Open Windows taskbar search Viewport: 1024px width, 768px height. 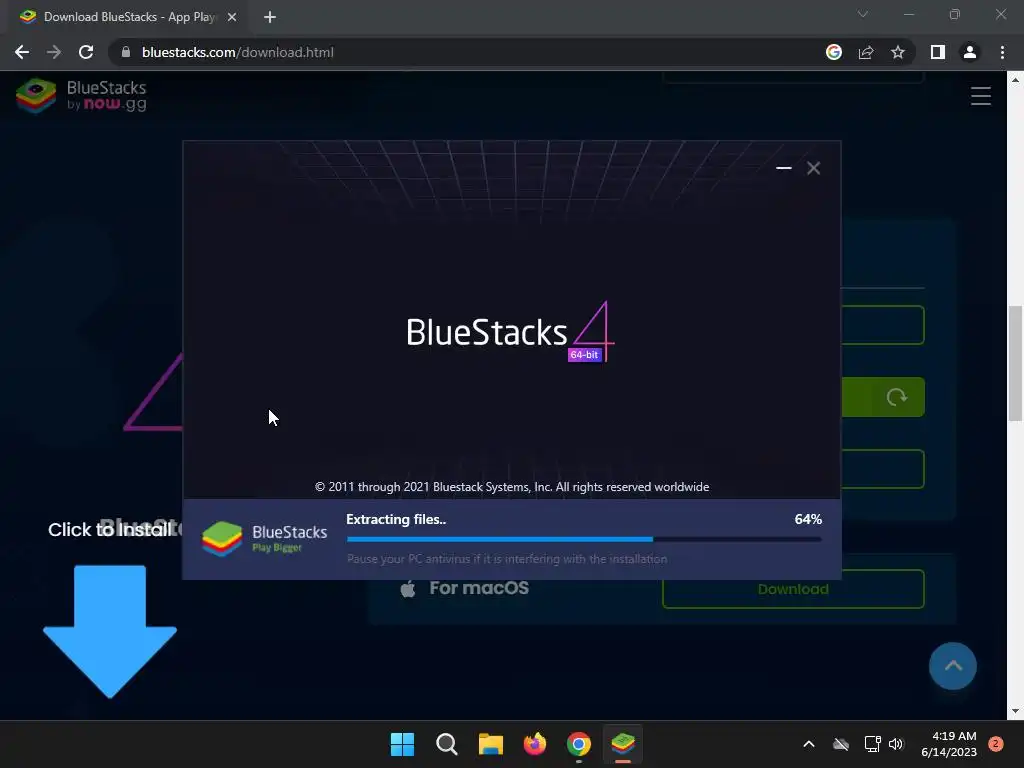coord(447,744)
